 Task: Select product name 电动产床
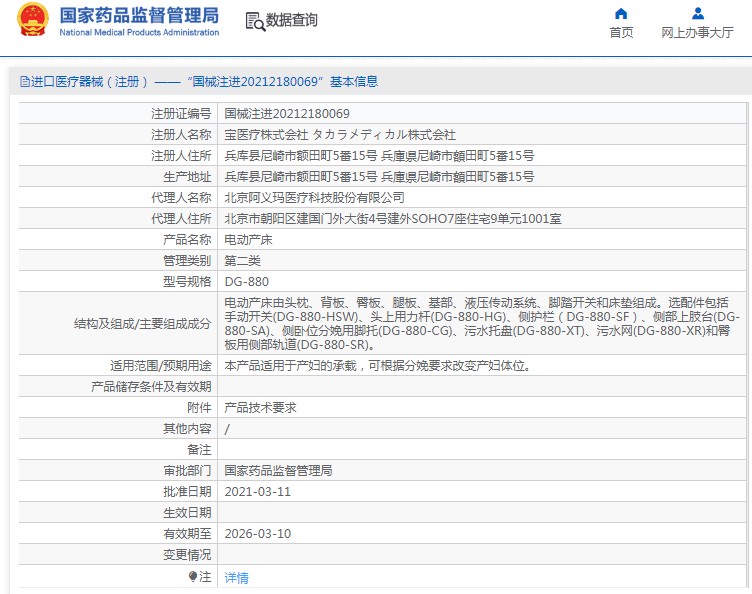(x=248, y=240)
